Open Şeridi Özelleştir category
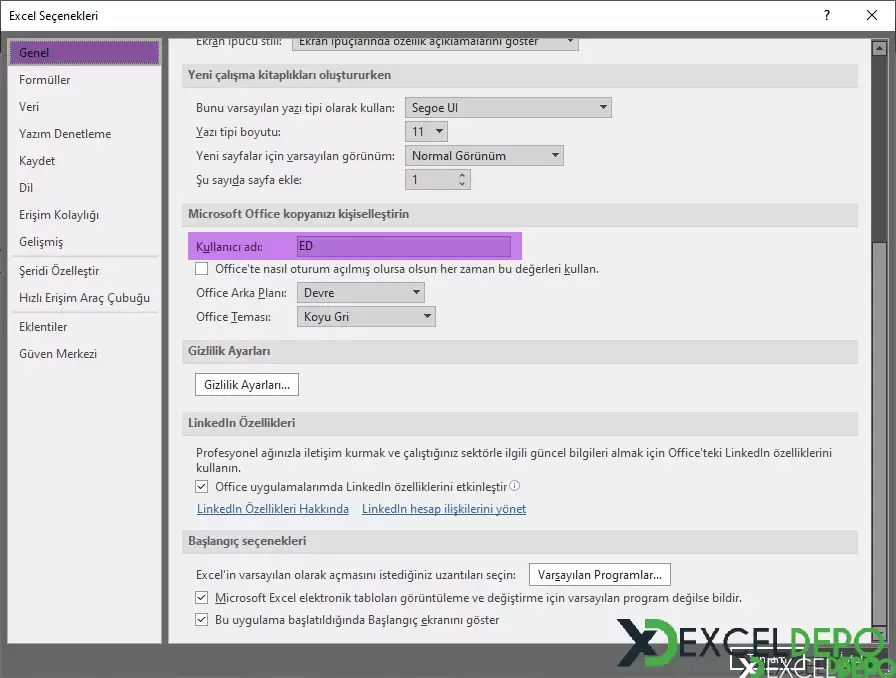 [59, 271]
